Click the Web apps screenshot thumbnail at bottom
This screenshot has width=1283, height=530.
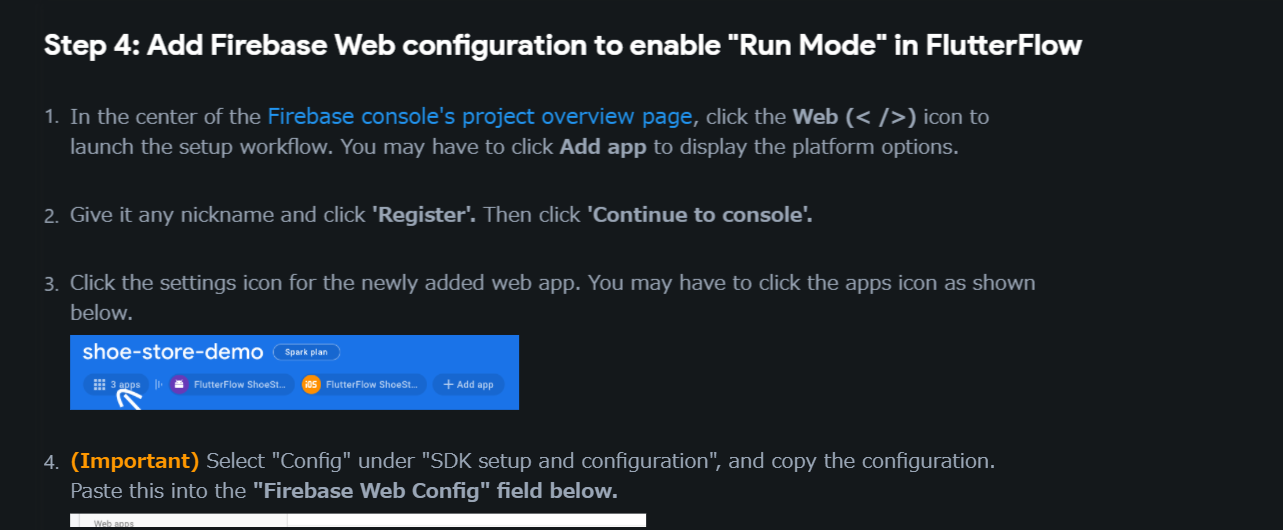click(x=358, y=521)
